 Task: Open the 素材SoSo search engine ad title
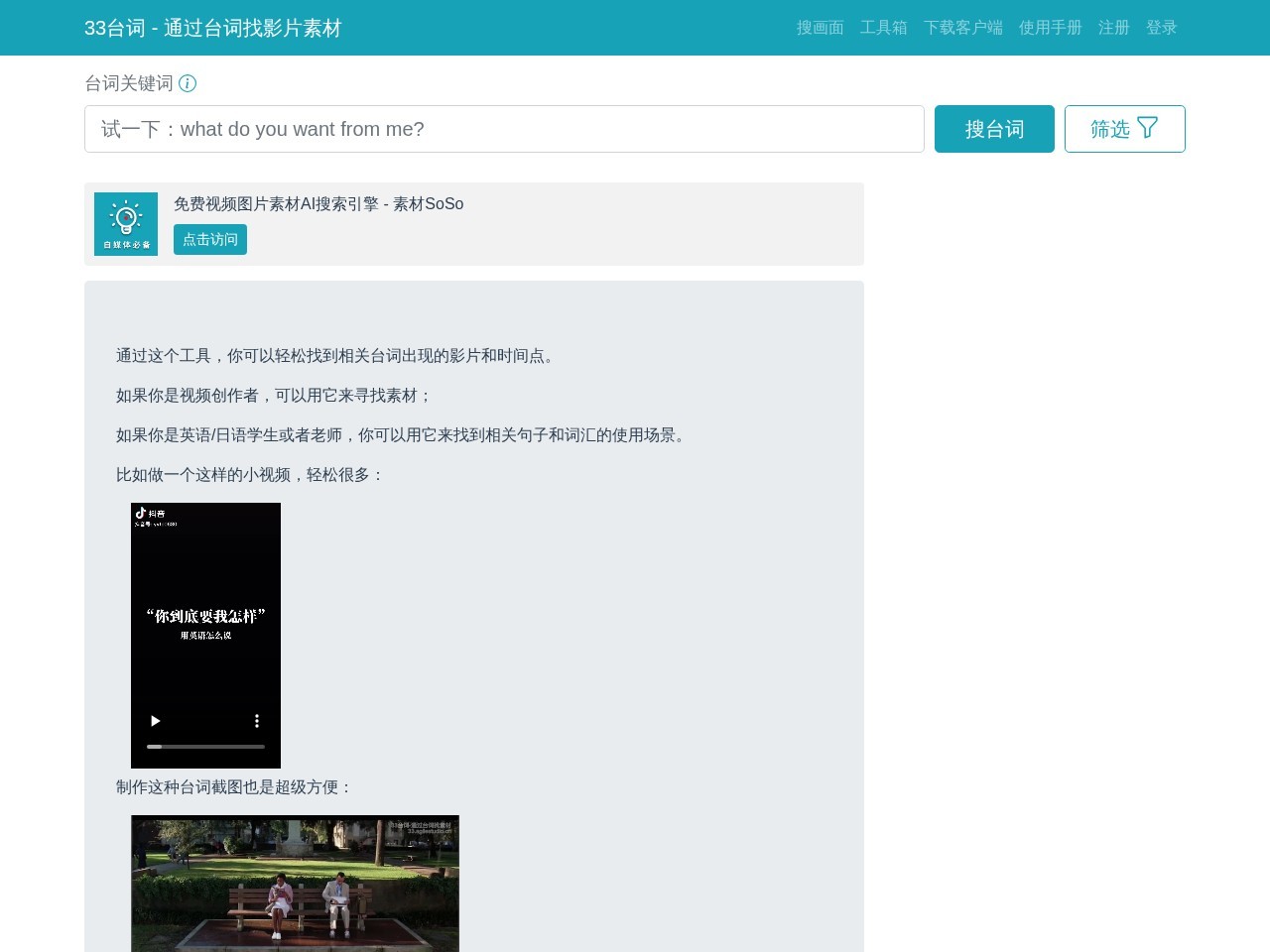tap(318, 204)
